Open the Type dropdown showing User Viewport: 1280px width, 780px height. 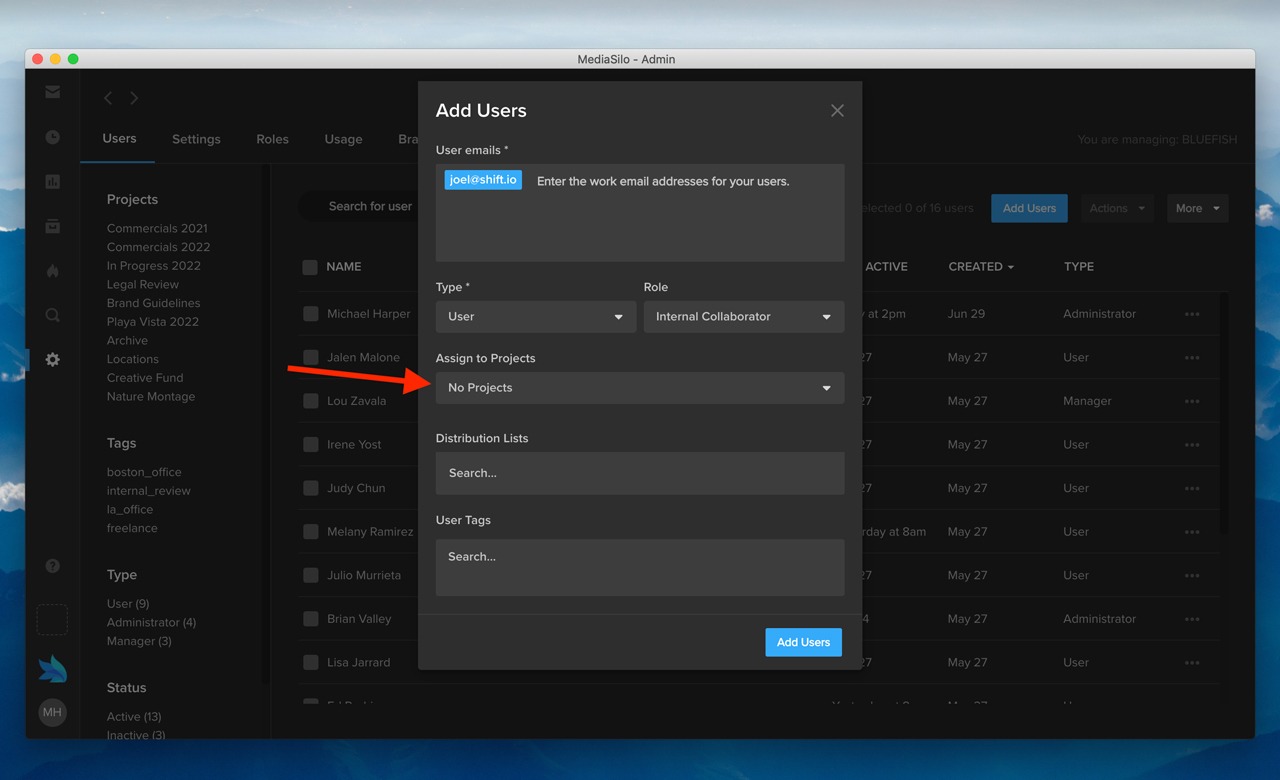(x=535, y=317)
